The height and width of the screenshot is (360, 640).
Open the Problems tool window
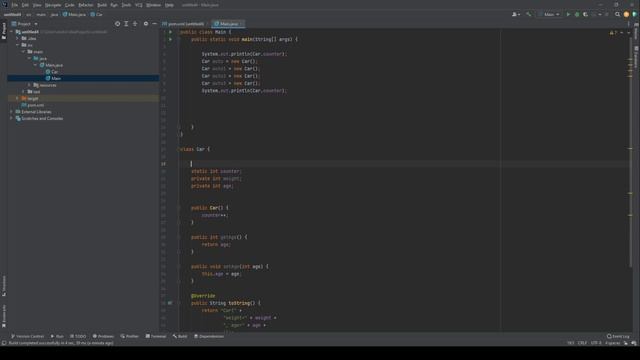[103, 336]
